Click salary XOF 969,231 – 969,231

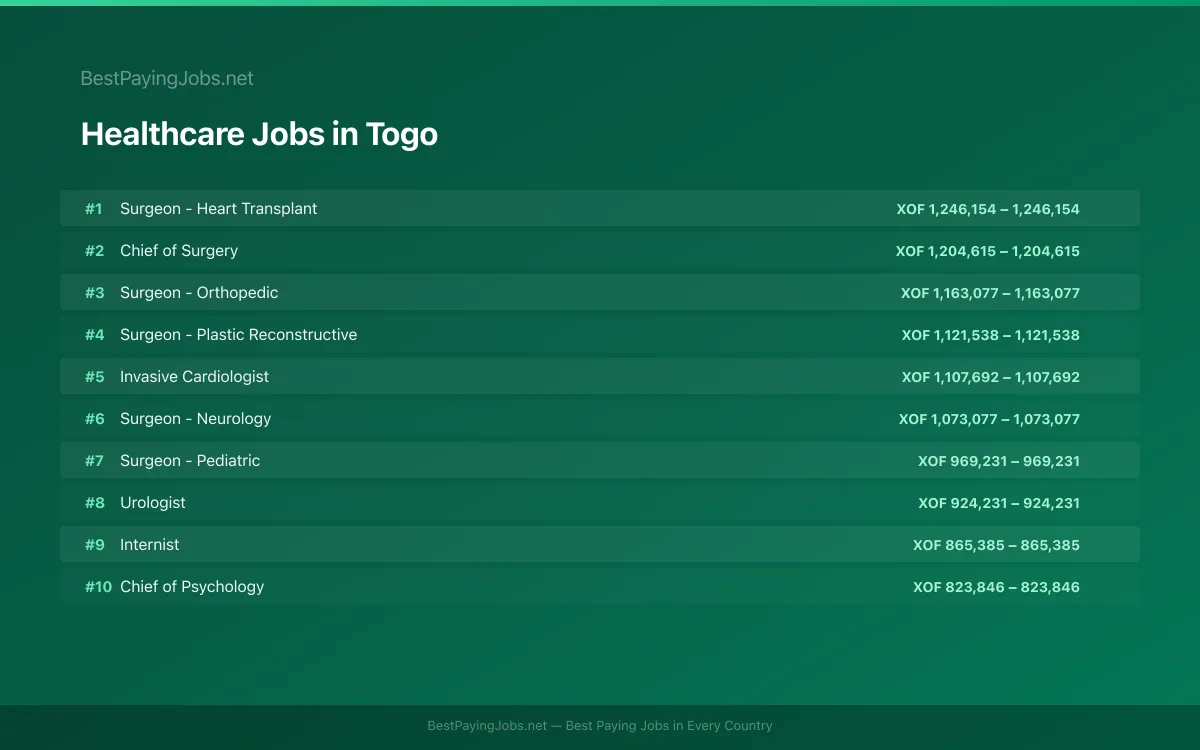coord(999,461)
